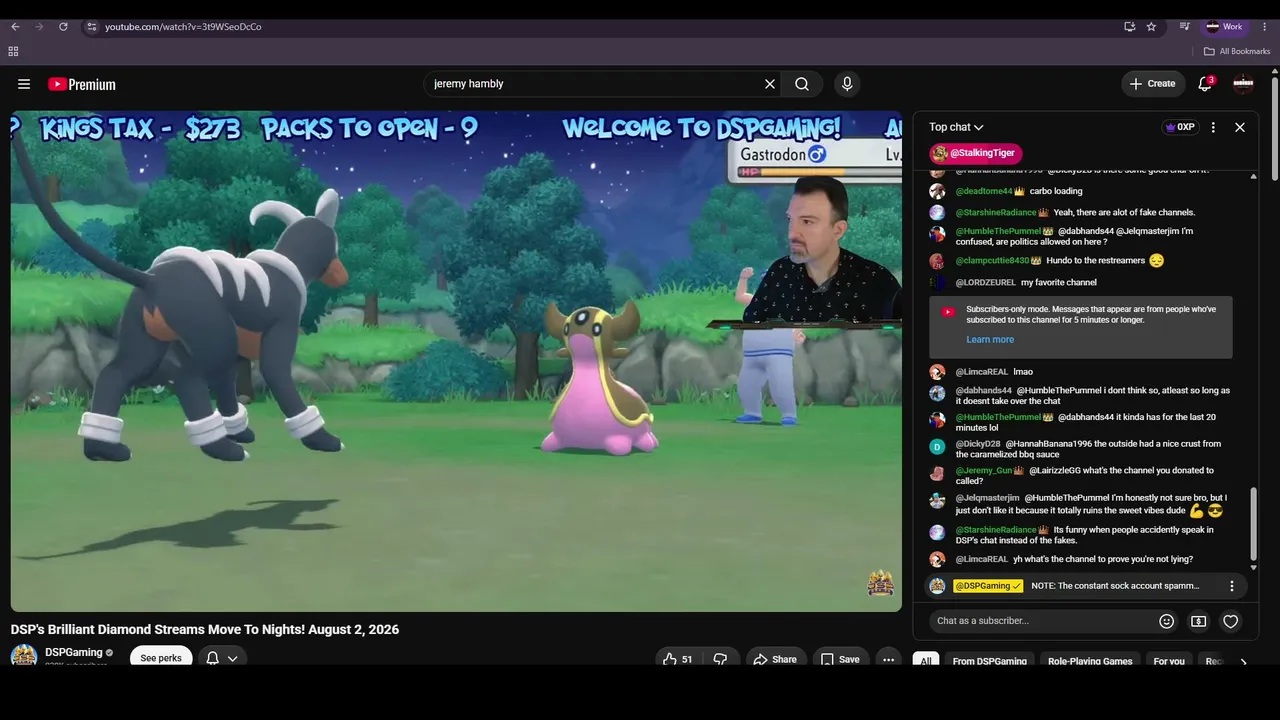Reload the current page

63,27
